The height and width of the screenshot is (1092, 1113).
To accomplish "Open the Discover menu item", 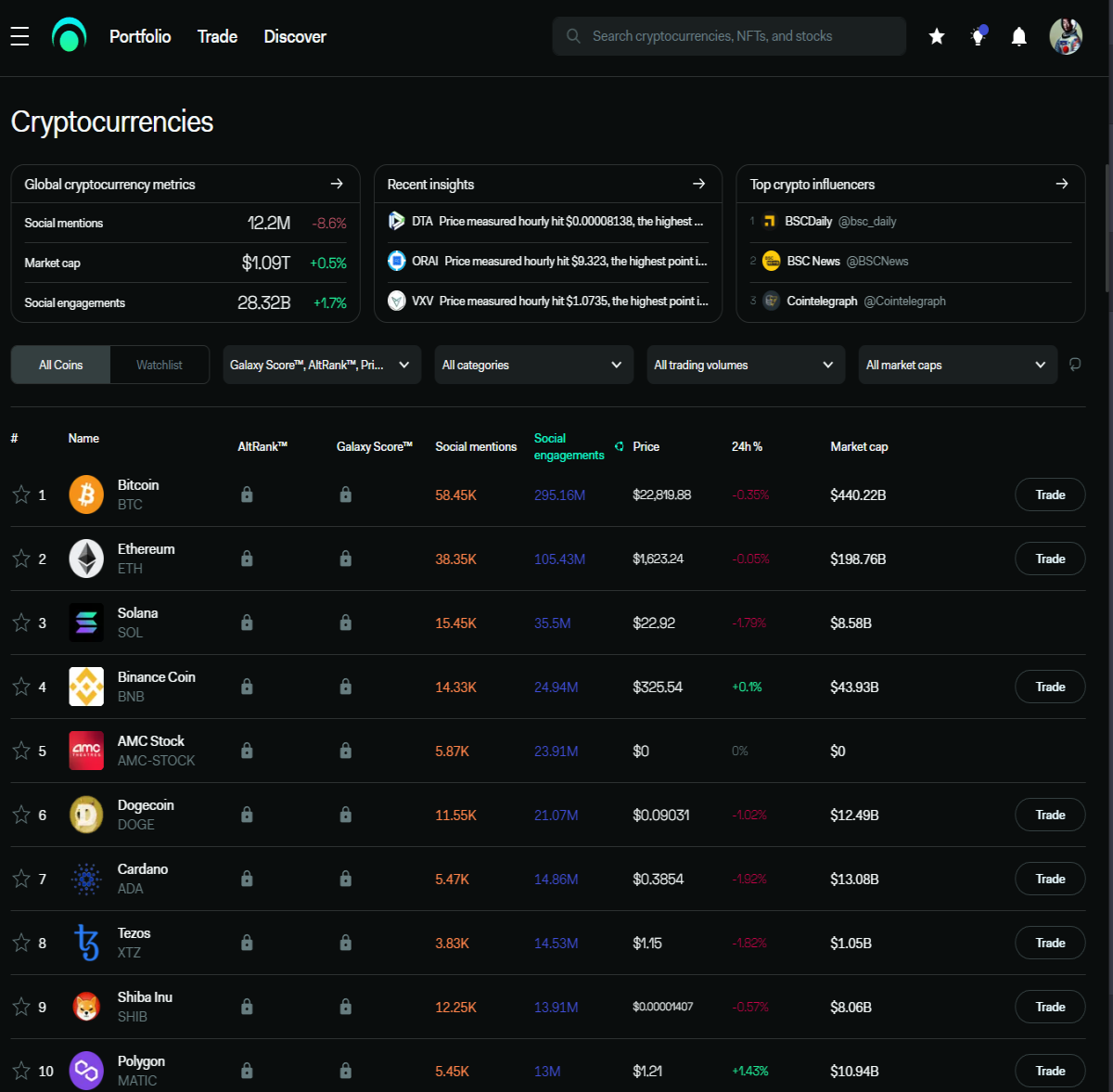I will (x=295, y=36).
